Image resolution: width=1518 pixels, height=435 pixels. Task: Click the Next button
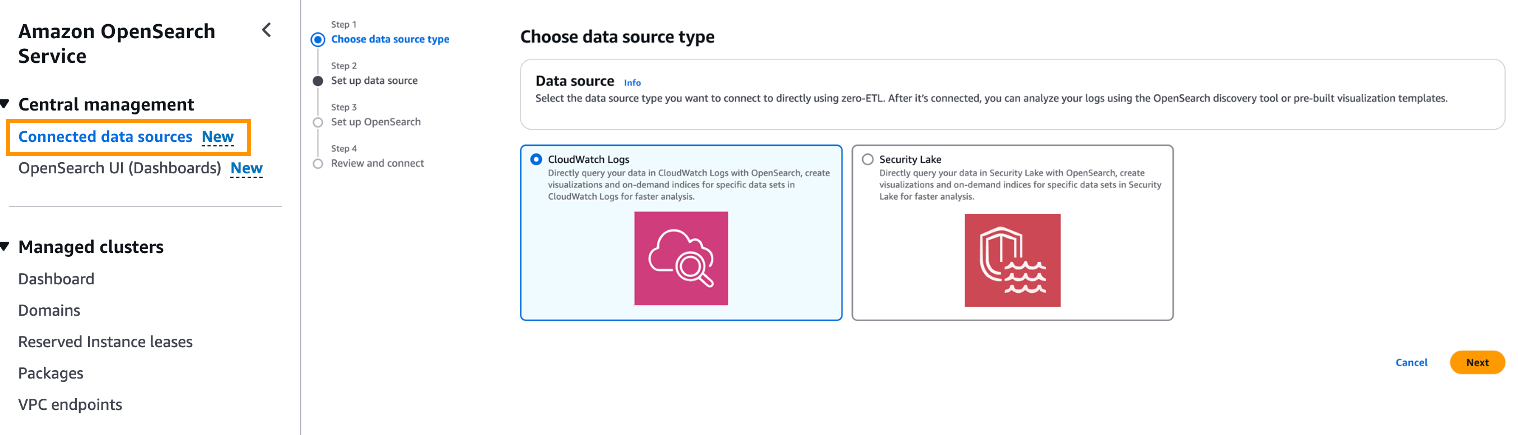click(1477, 362)
